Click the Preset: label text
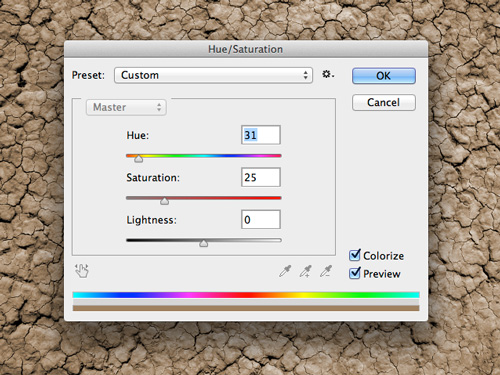This screenshot has width=500, height=375. [x=88, y=75]
